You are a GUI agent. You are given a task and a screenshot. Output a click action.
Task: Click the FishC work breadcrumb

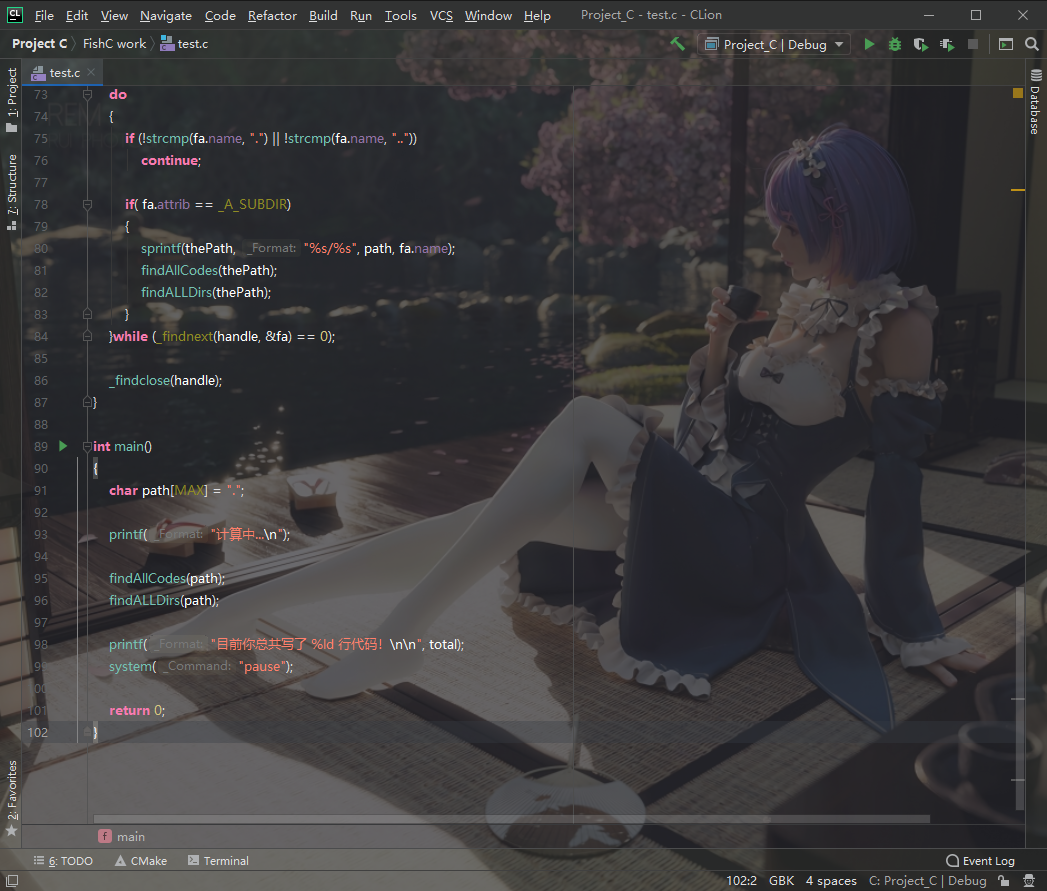click(x=114, y=44)
